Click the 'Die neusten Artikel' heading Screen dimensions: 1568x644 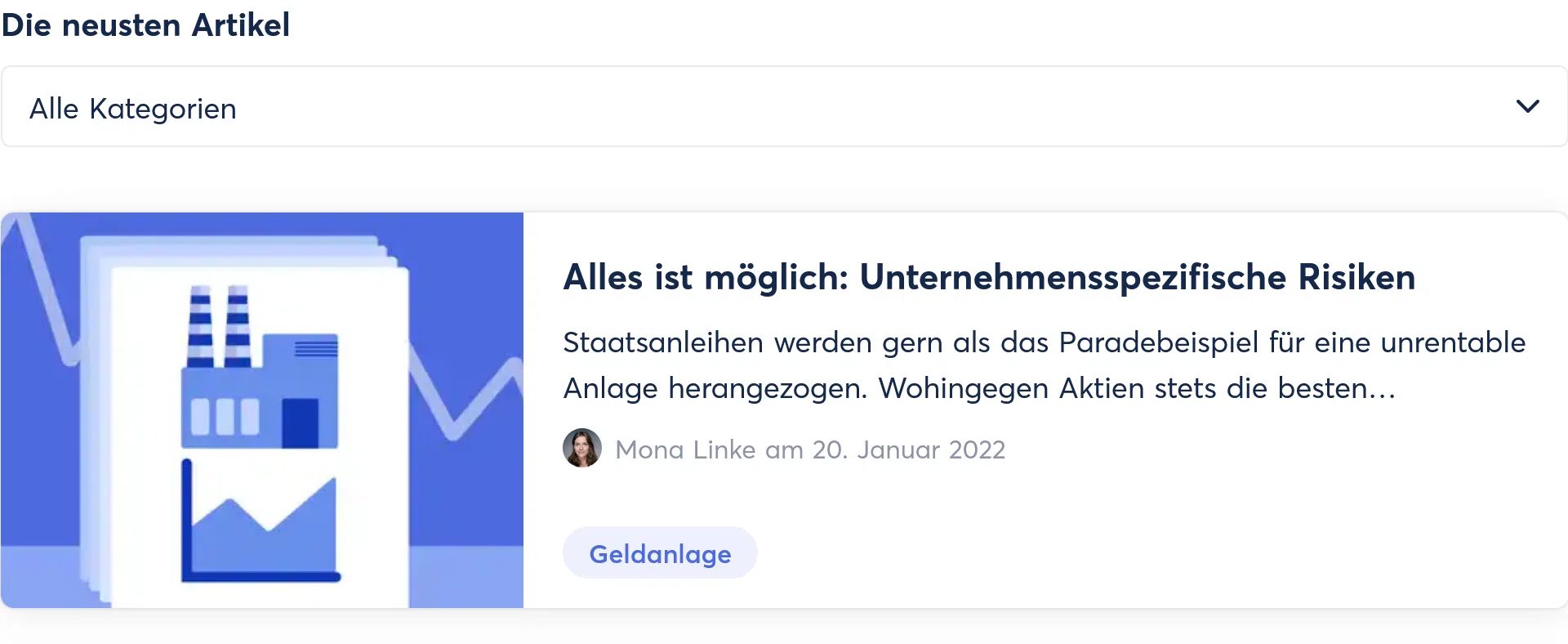[x=145, y=25]
